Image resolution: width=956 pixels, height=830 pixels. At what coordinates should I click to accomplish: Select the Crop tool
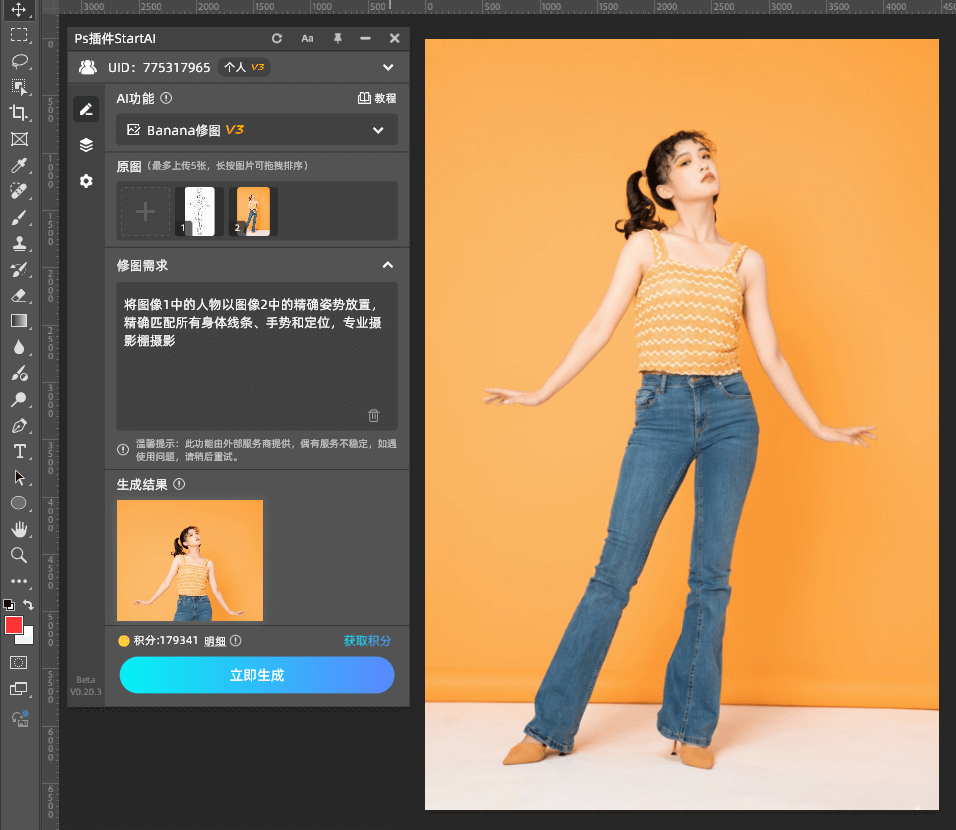click(x=19, y=113)
